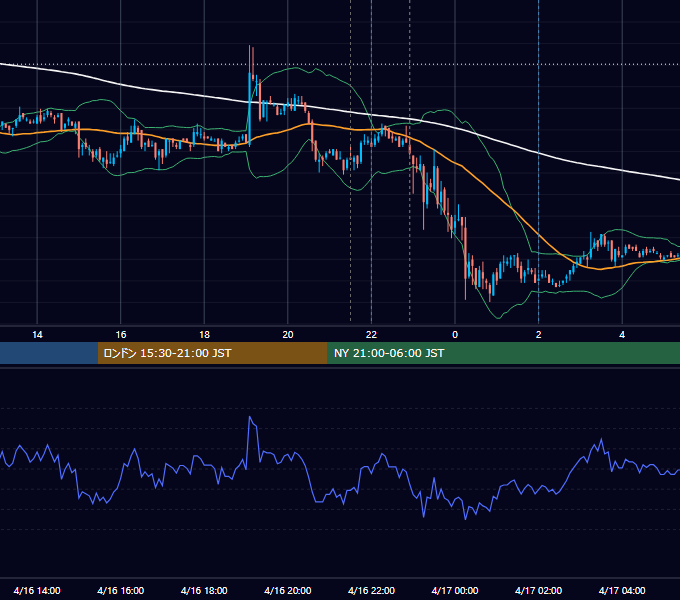
Task: Click the '4/17 04:00' indicator axis label
Action: (622, 590)
